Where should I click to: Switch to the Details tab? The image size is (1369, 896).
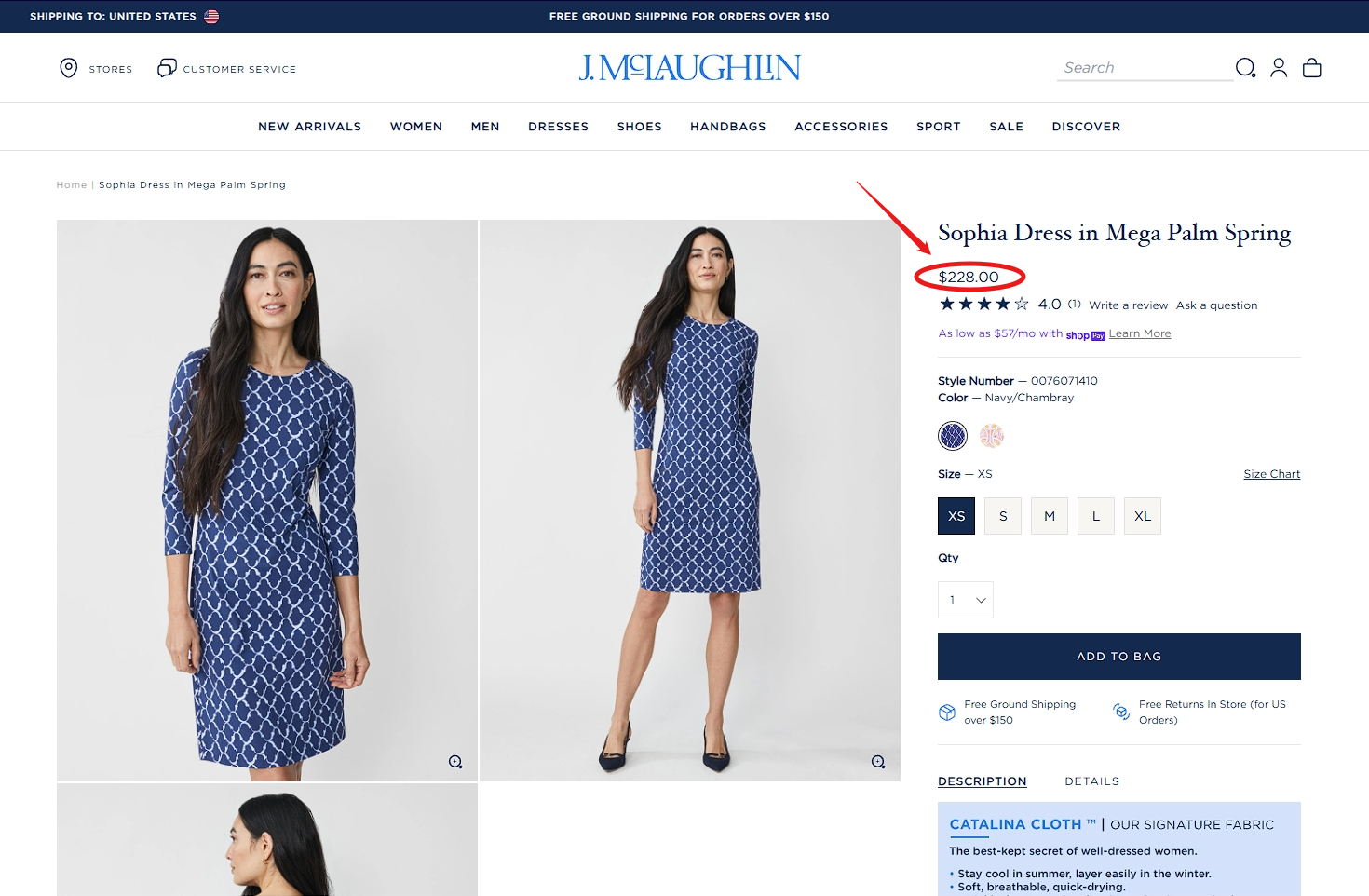point(1091,781)
